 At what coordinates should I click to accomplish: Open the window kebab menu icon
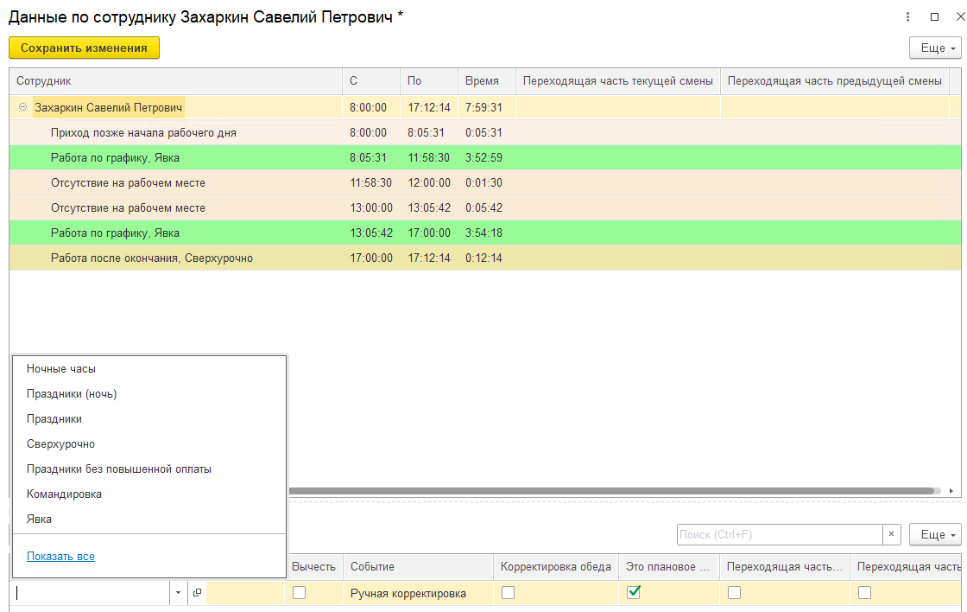908,17
